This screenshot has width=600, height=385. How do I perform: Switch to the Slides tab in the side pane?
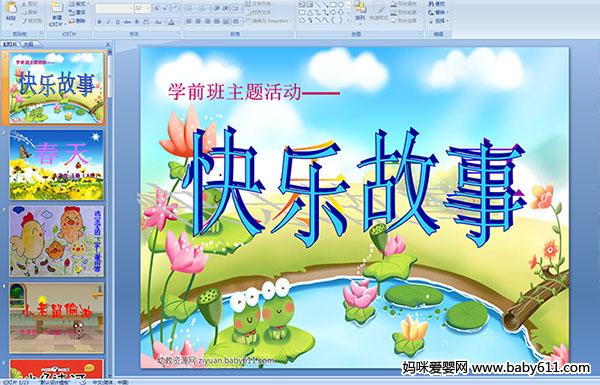pyautogui.click(x=10, y=44)
